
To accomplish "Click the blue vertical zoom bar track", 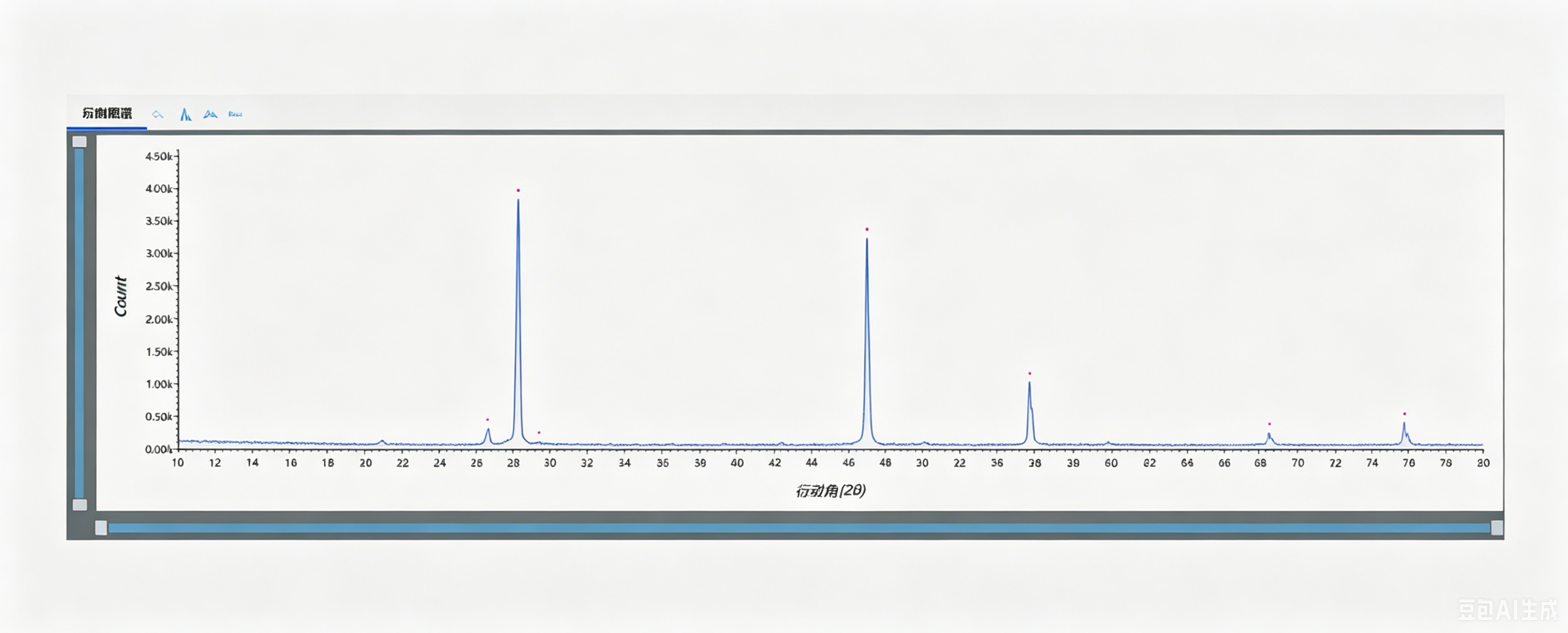I will [79, 323].
